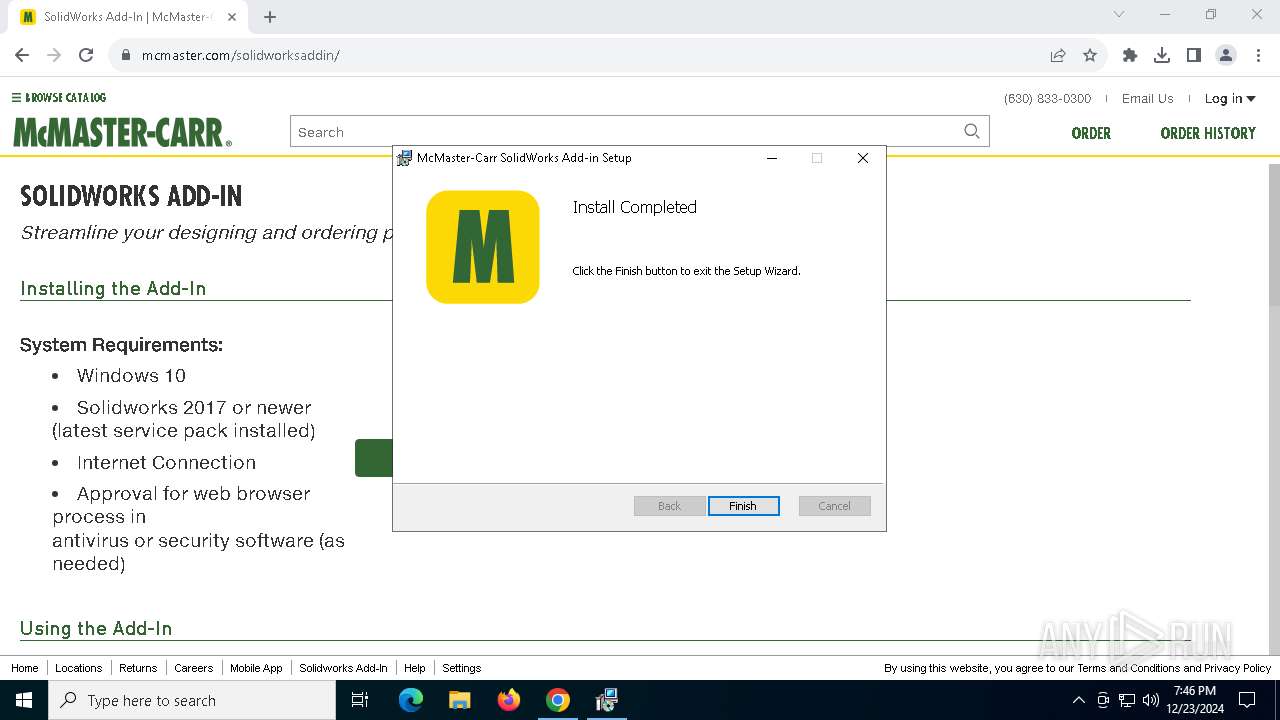1280x720 pixels.
Task: Open Chrome tab search chevron
Action: tap(1119, 14)
